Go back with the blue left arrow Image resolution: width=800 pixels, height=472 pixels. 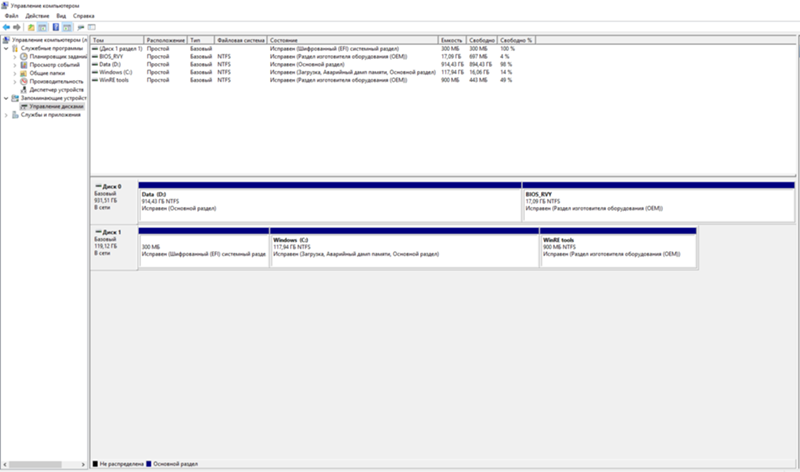point(6,27)
